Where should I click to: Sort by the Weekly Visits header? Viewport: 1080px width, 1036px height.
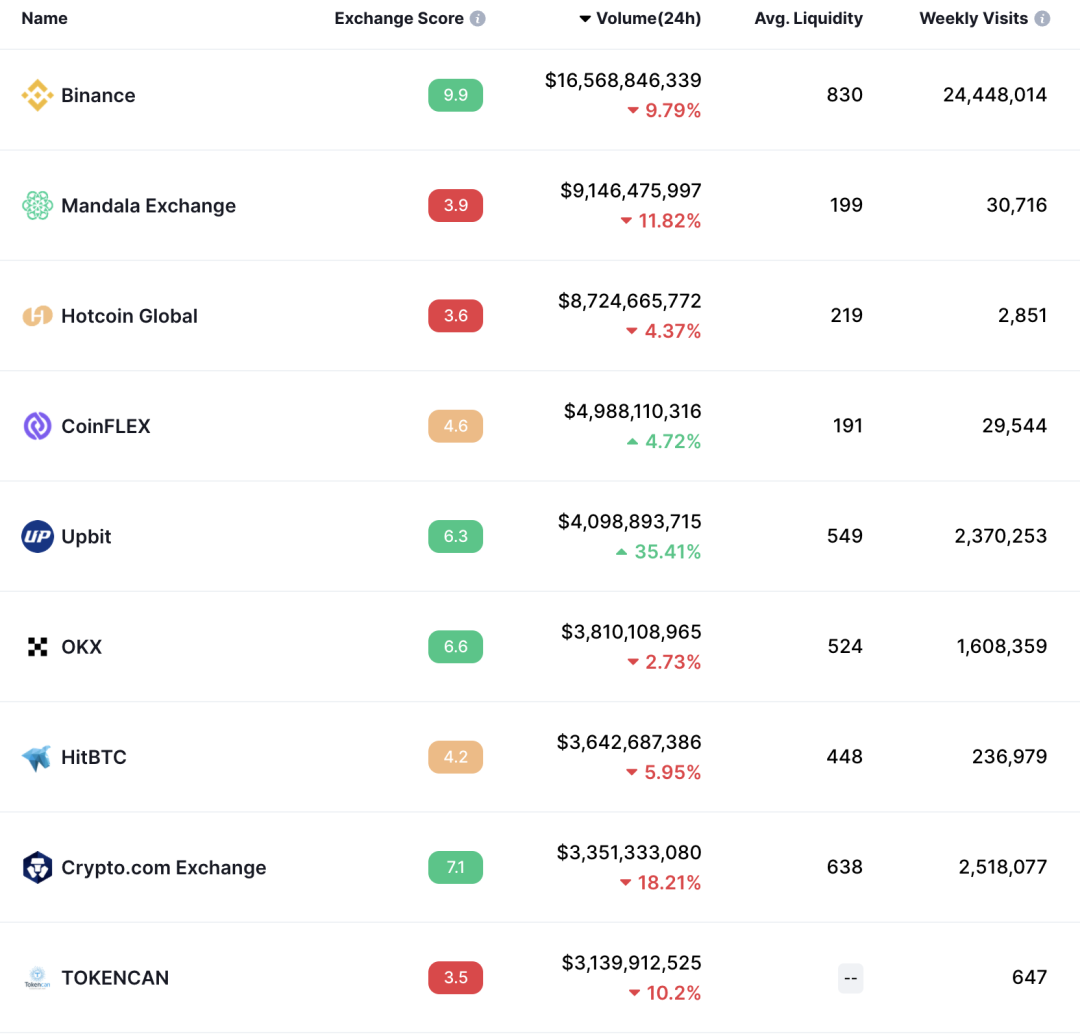973,19
